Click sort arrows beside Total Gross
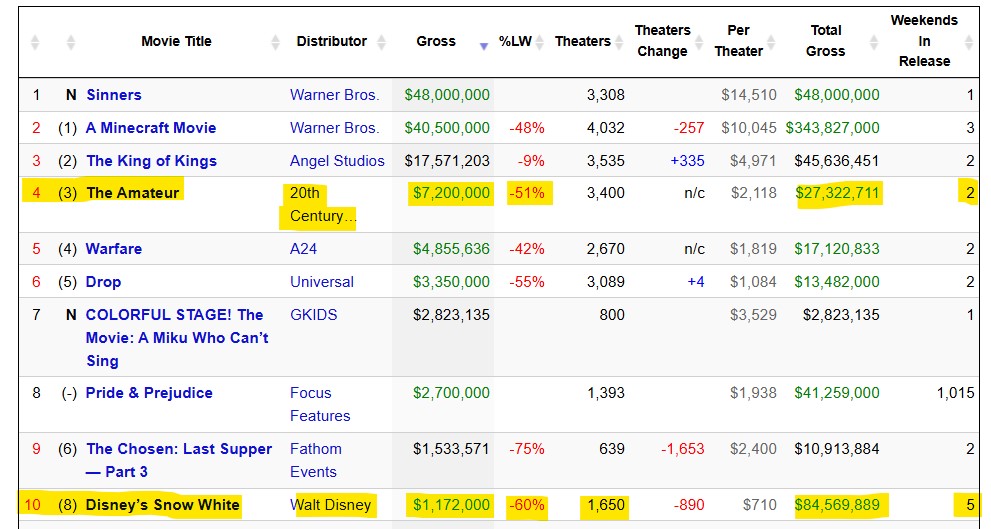Screen dimensions: 991x529 point(873,42)
